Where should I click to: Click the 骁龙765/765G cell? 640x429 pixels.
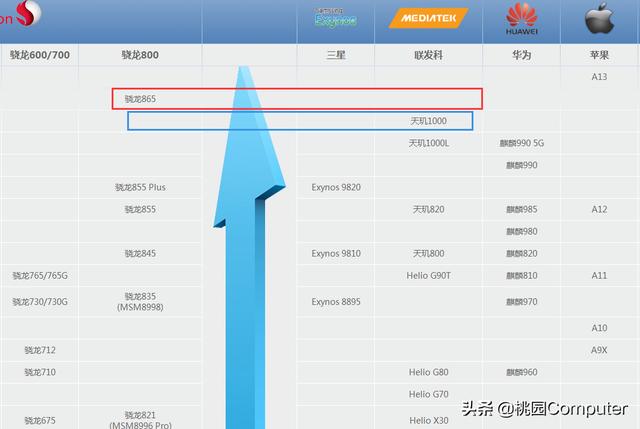tap(40, 276)
